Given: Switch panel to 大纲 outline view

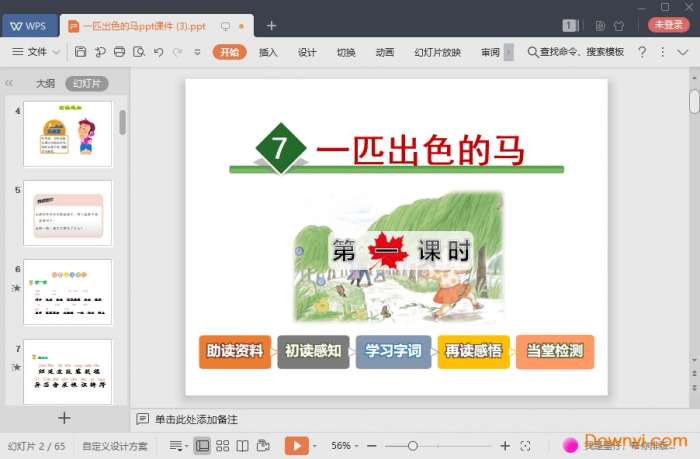Looking at the screenshot, I should click(46, 83).
